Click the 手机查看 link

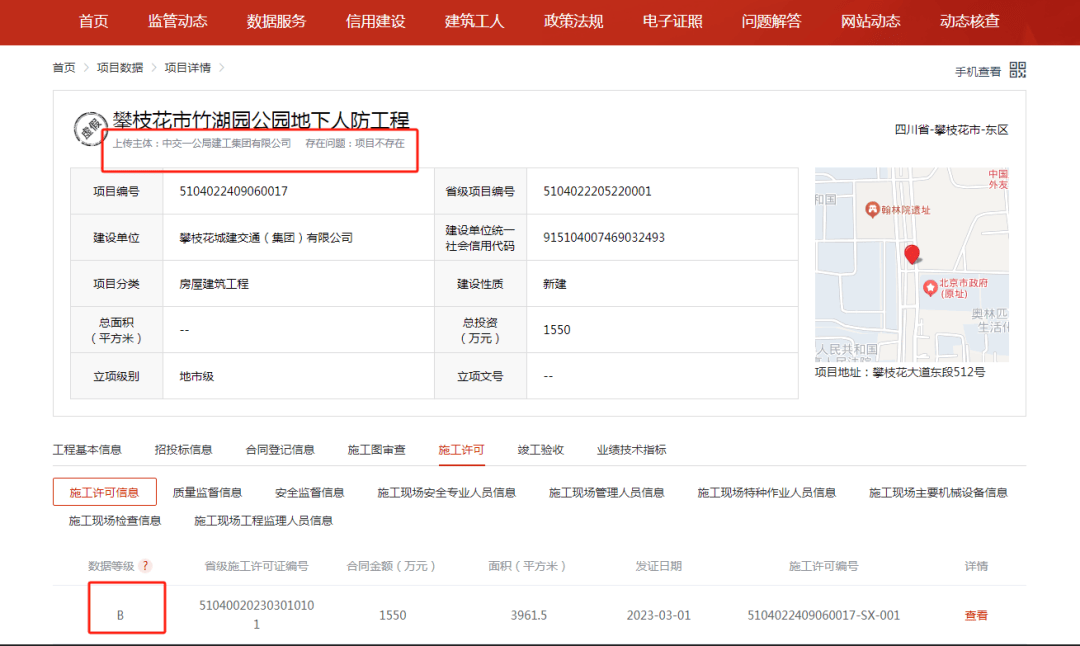[x=977, y=72]
